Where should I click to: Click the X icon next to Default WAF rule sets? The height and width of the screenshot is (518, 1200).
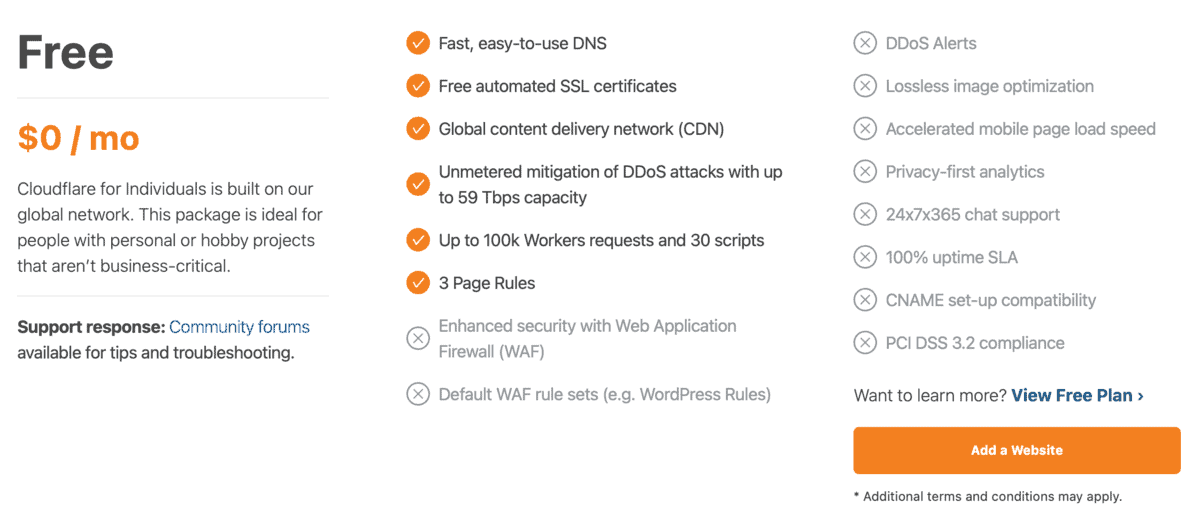pyautogui.click(x=418, y=394)
